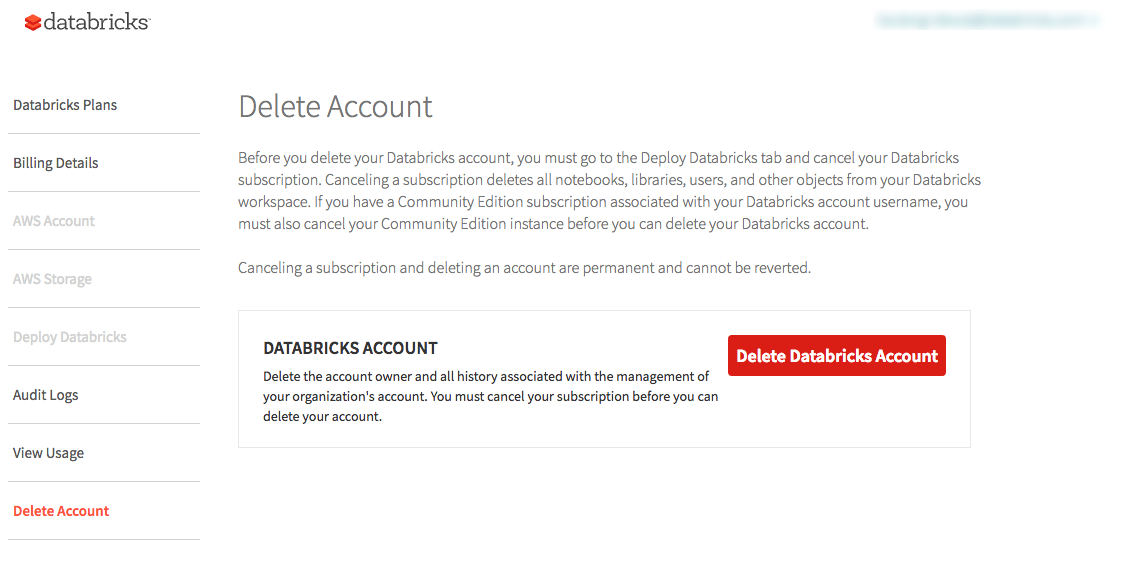This screenshot has width=1129, height=570.
Task: Click the 'Delete the account owner' description text
Action: coord(486,376)
